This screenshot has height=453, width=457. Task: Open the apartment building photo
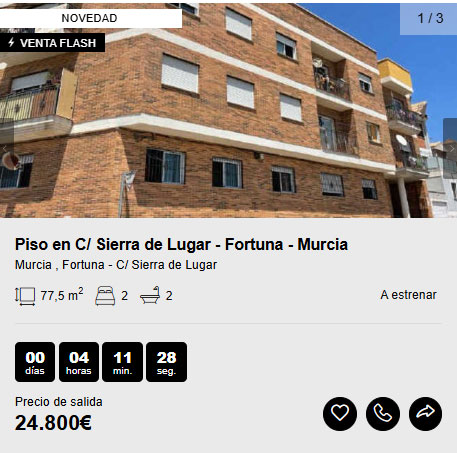click(x=228, y=110)
